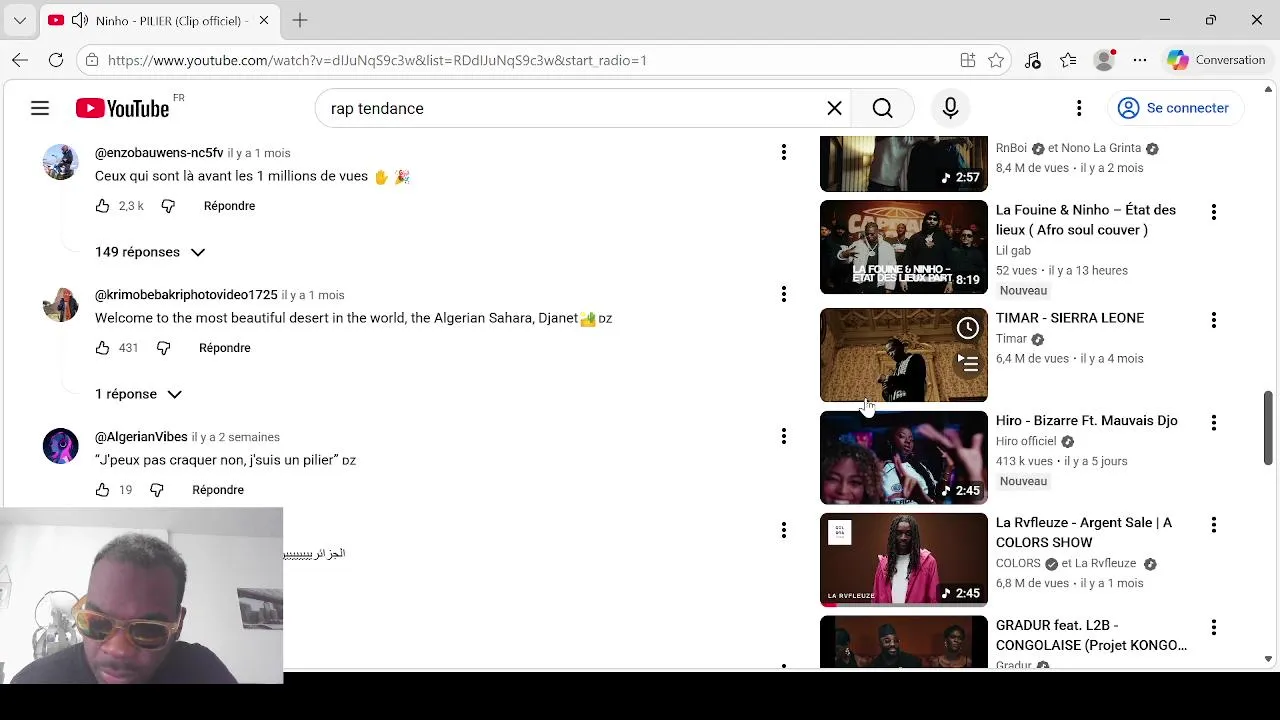Open Timar channel name link

click(x=1012, y=339)
